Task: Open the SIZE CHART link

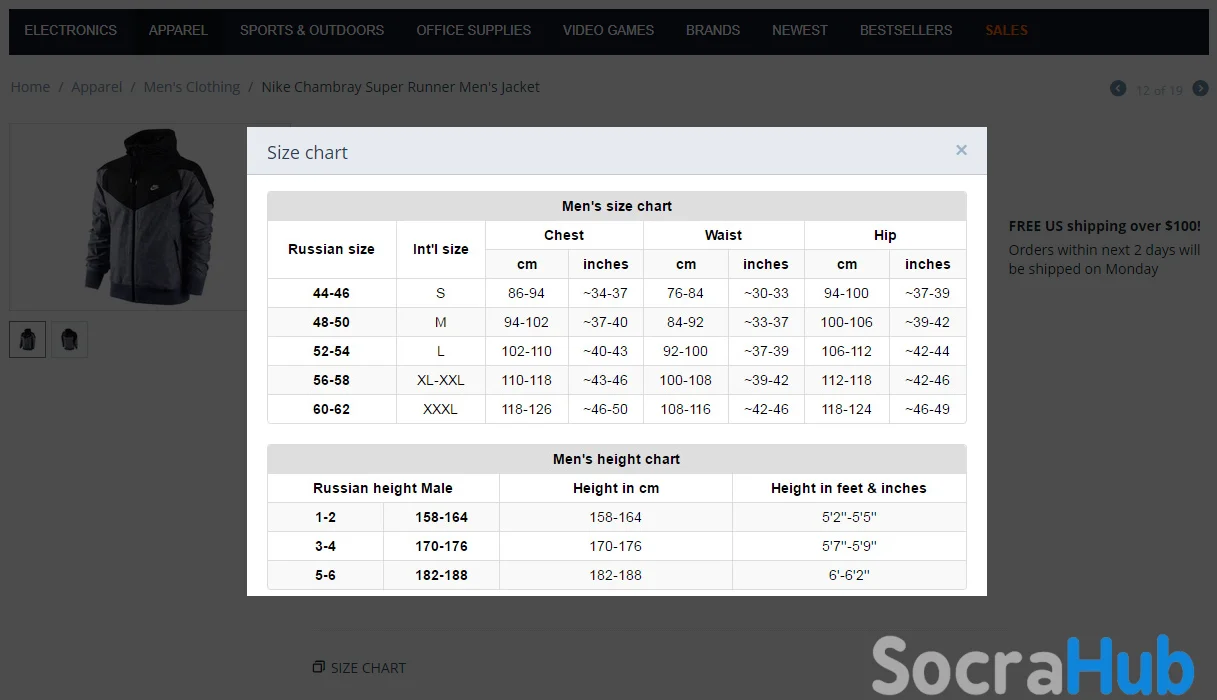Action: tap(368, 668)
